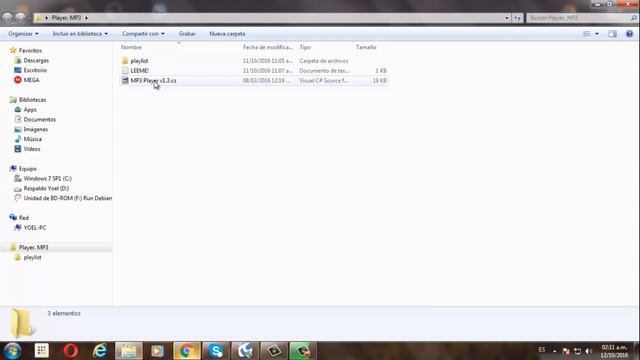Viewport: 640px width, 360px height.
Task: Open Incluir en biblioteca dropdown
Action: pyautogui.click(x=80, y=34)
